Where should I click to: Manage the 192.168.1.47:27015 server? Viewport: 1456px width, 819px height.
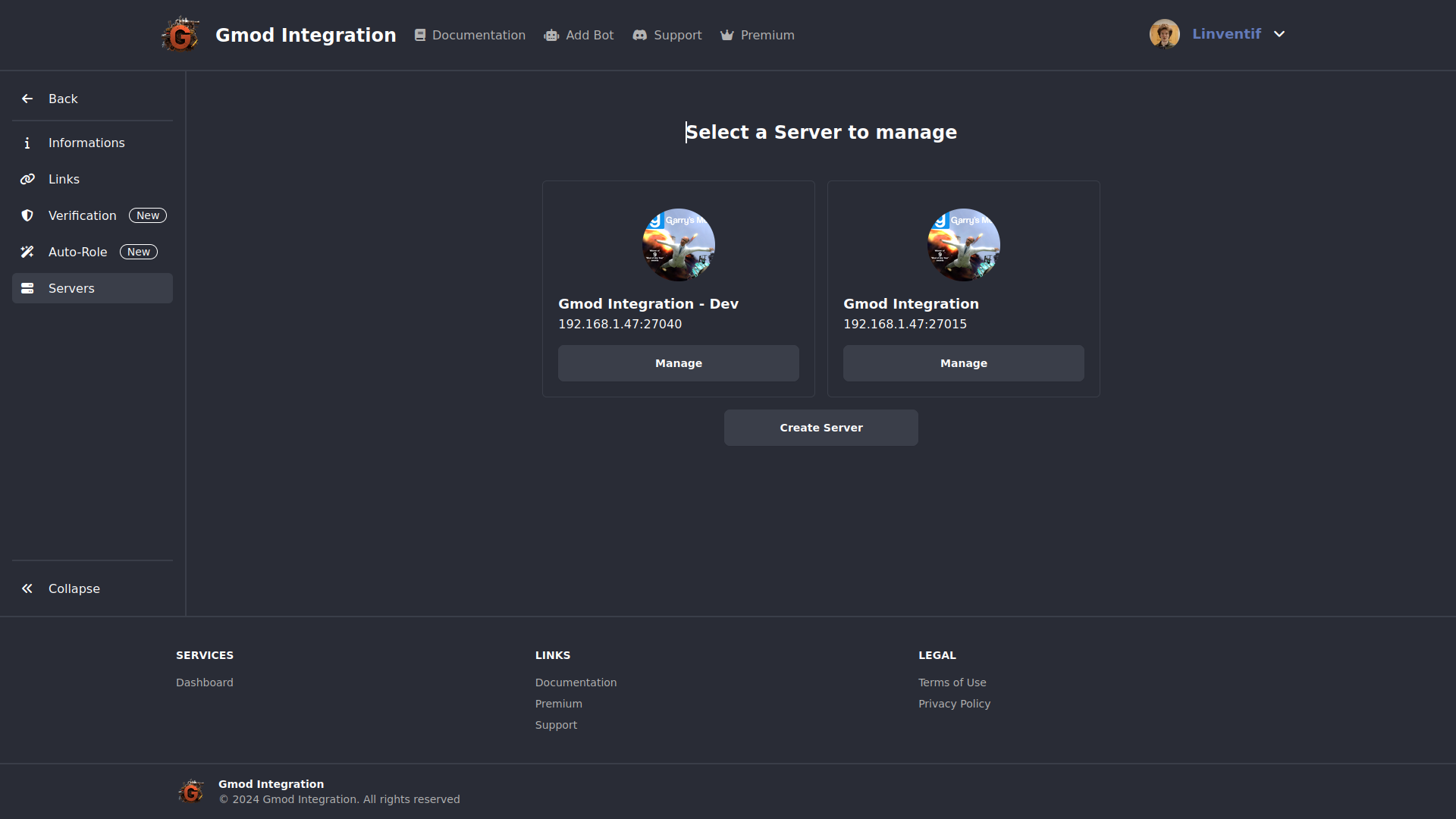(964, 363)
